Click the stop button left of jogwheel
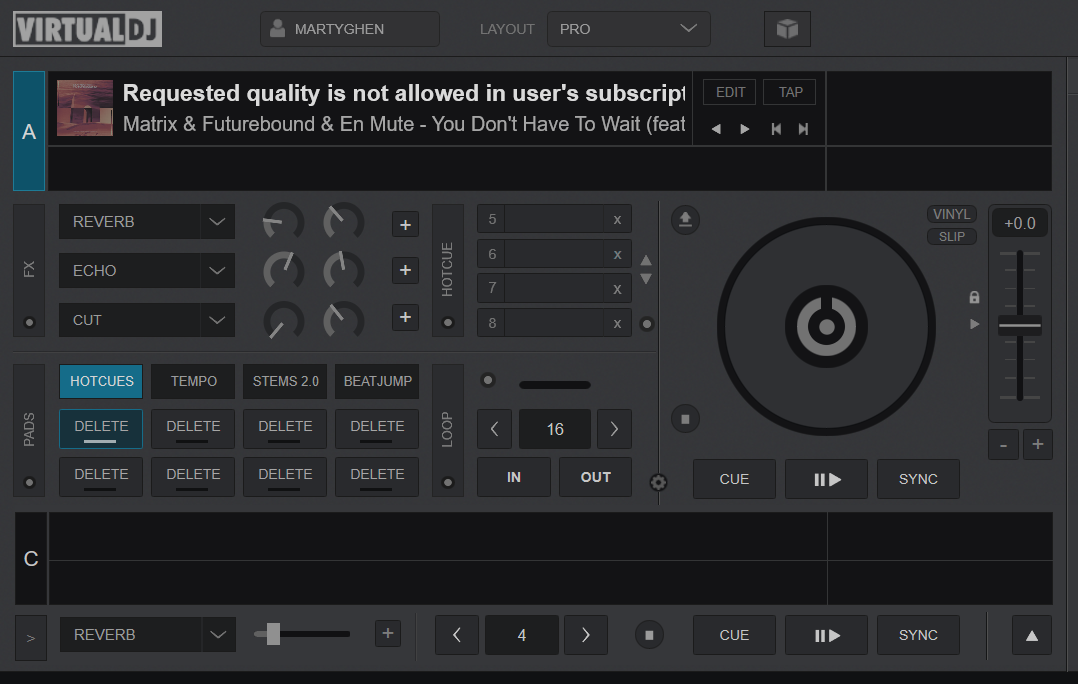The height and width of the screenshot is (684, 1078). pos(685,419)
